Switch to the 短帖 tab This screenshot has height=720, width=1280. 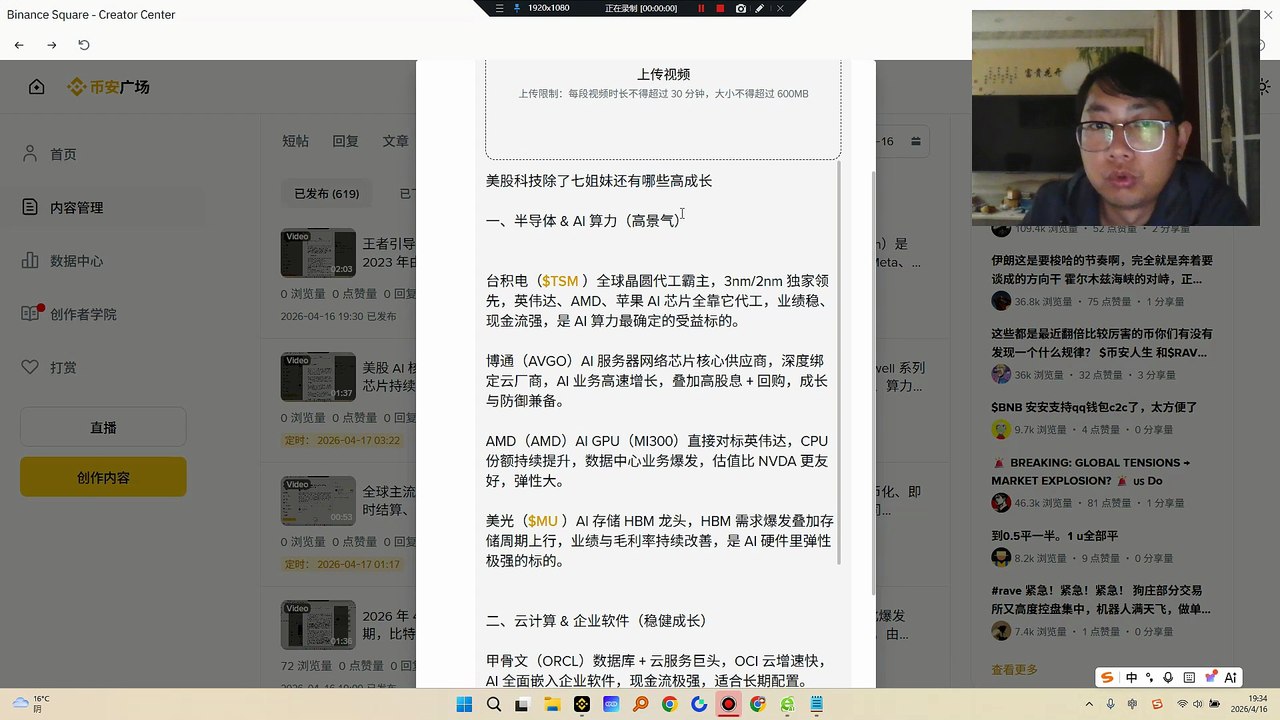pyautogui.click(x=295, y=141)
